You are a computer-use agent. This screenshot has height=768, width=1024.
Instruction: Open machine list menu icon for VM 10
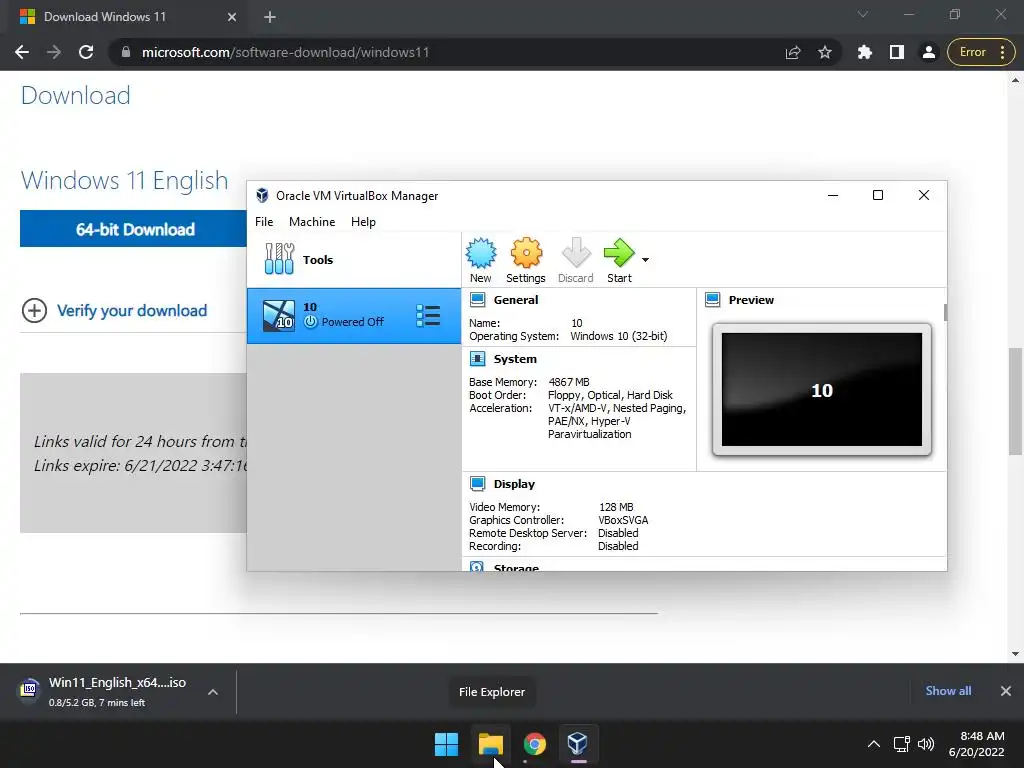pyautogui.click(x=428, y=316)
